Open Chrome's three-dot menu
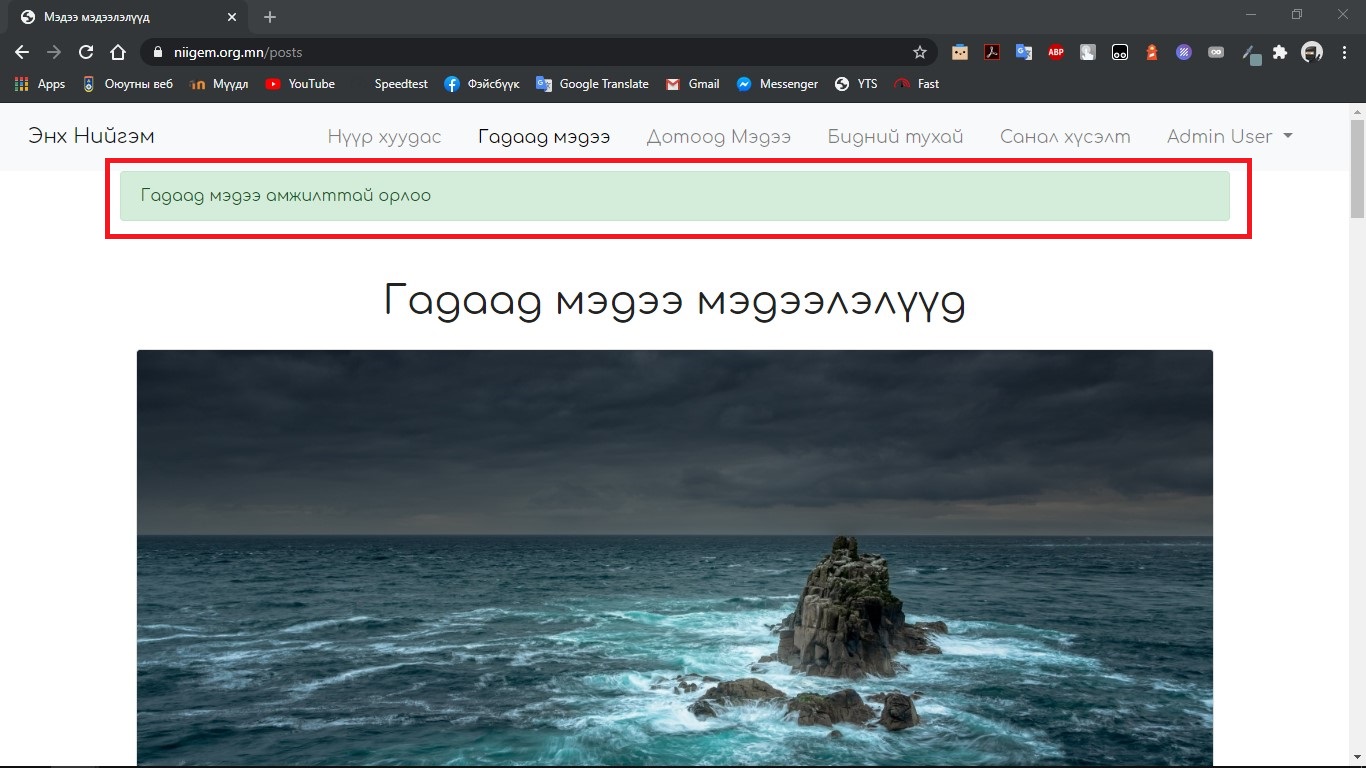This screenshot has height=768, width=1366. [1344, 52]
